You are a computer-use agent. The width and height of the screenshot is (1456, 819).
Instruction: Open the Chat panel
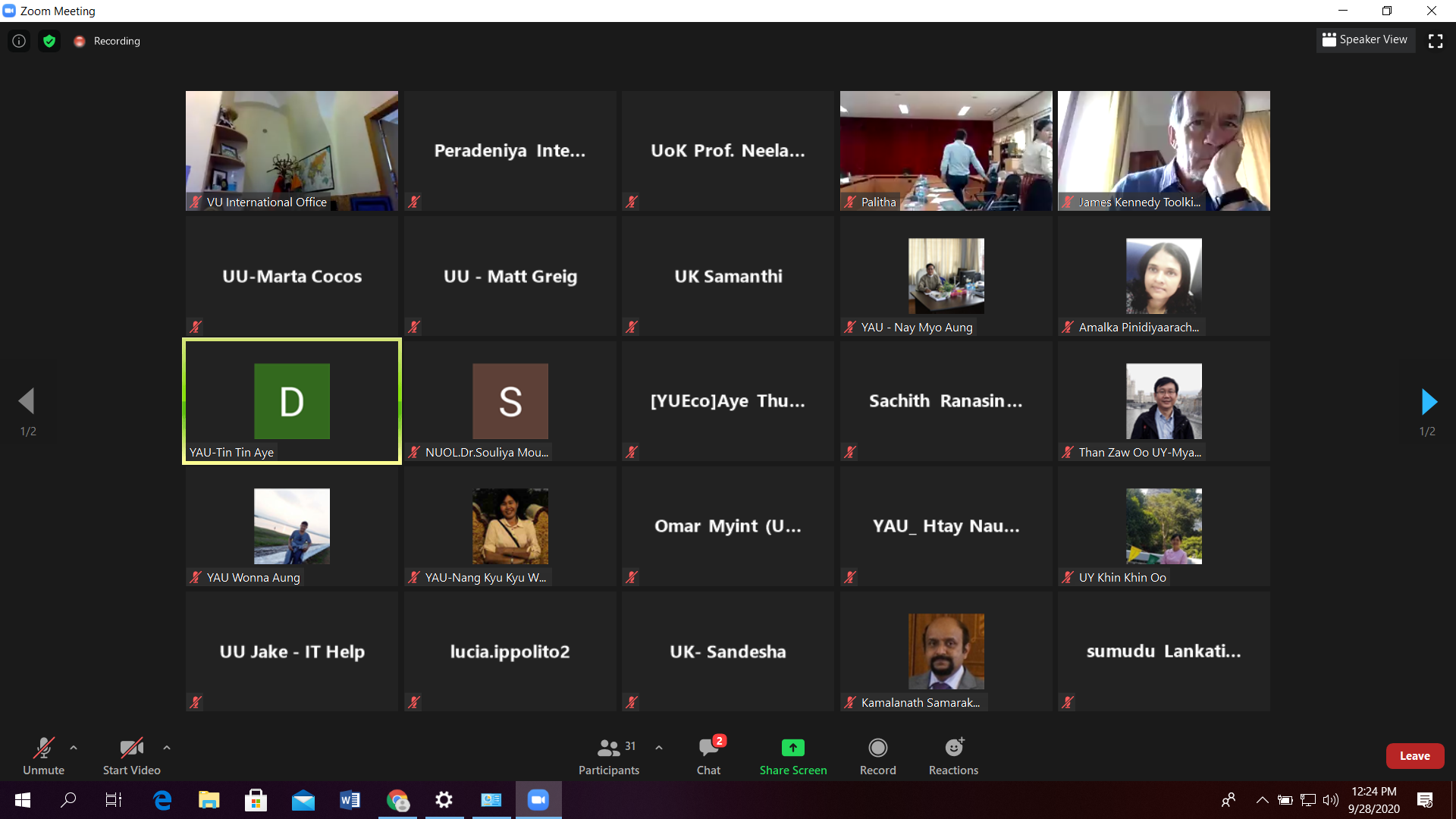[x=709, y=756]
